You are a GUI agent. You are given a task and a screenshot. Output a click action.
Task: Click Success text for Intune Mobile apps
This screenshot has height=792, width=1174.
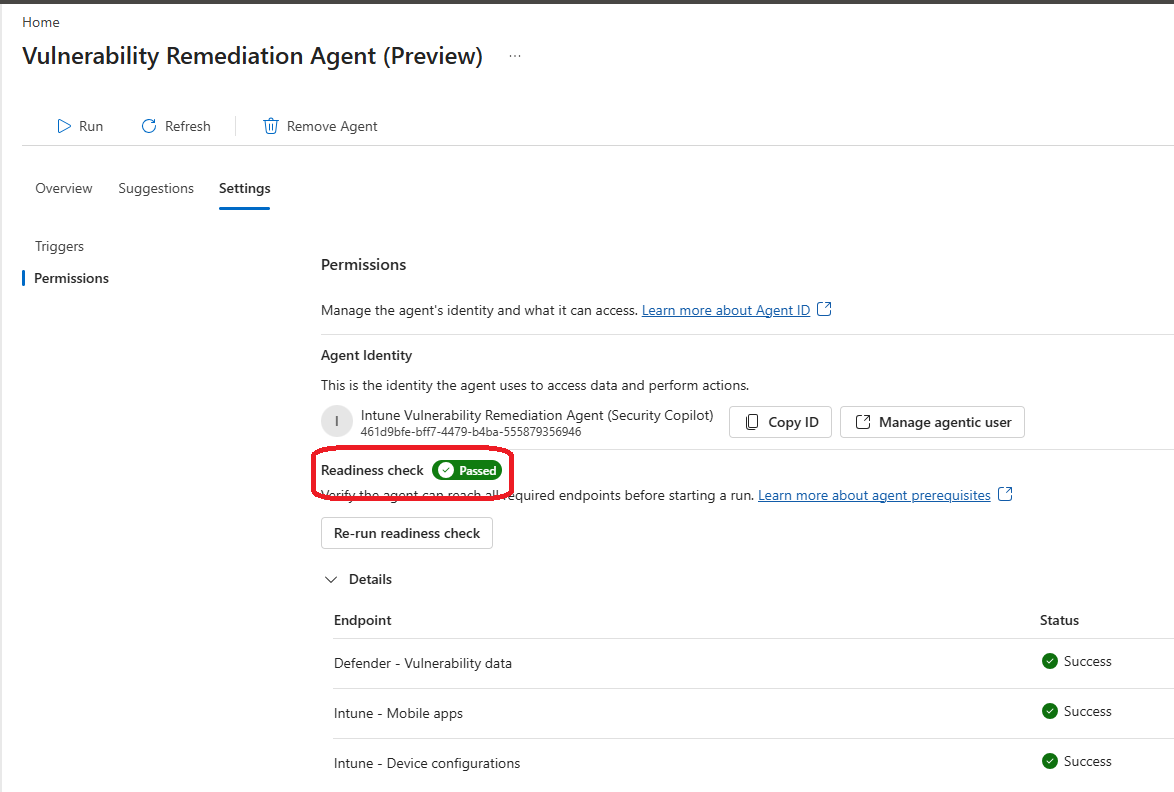tap(1087, 711)
